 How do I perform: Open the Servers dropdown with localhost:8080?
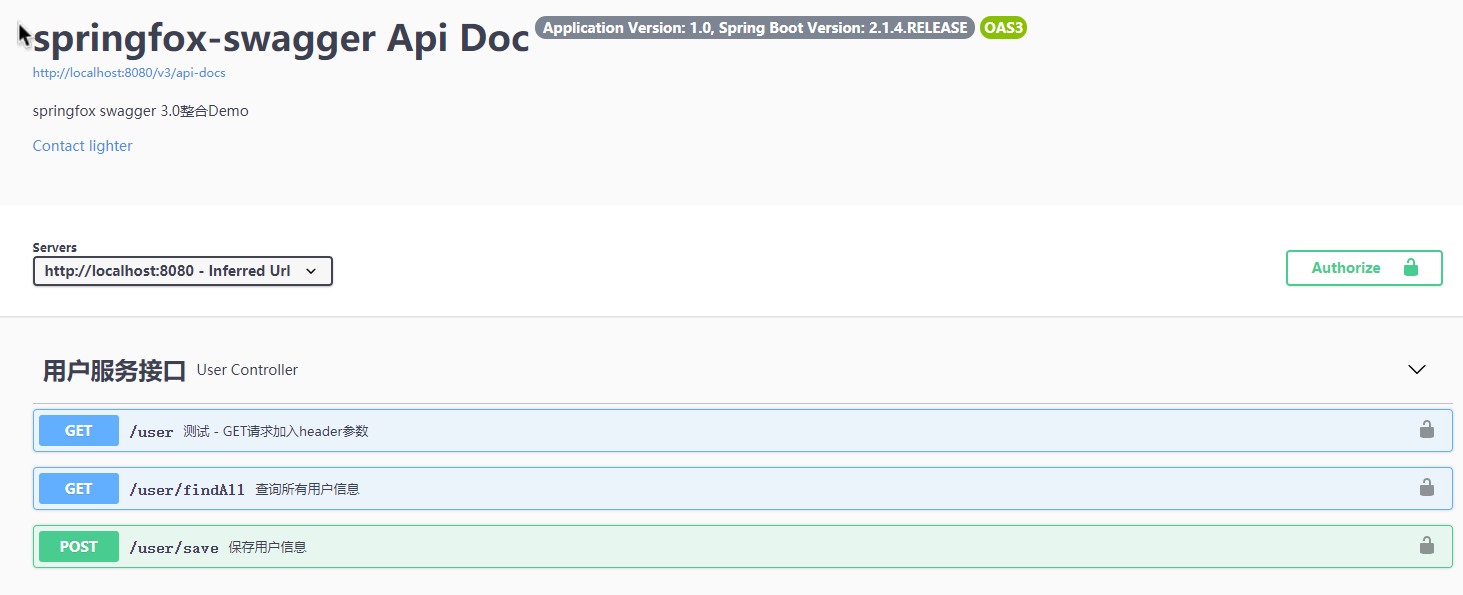(183, 271)
